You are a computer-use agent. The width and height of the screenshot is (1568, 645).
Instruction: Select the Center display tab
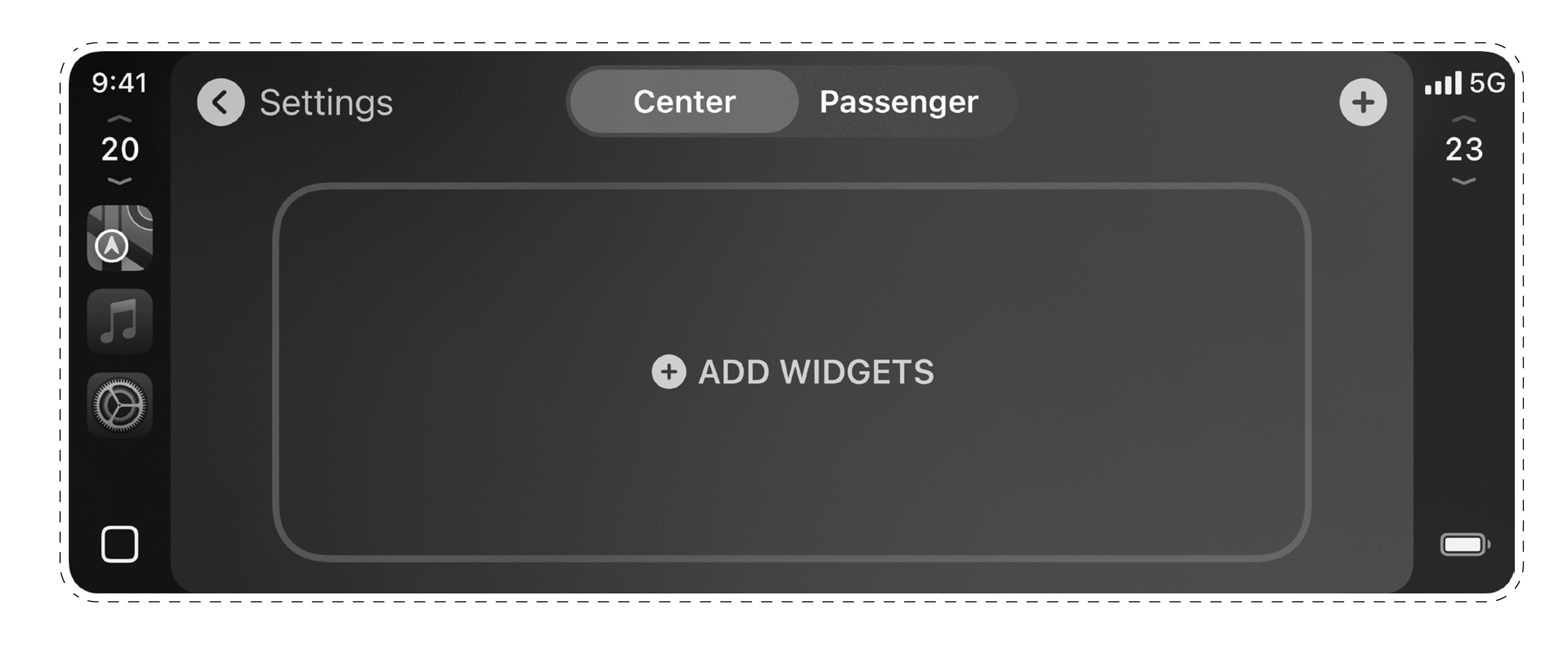point(684,101)
